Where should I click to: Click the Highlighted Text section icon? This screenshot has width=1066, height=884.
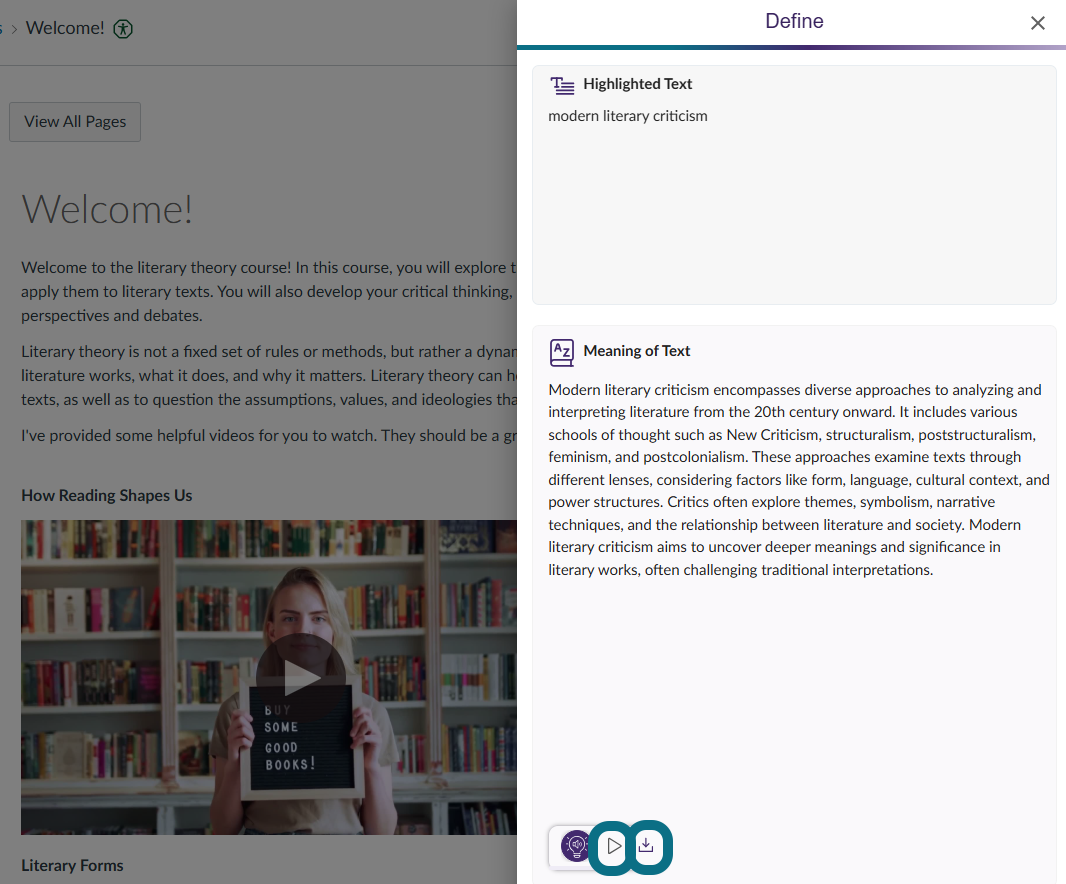click(x=562, y=85)
